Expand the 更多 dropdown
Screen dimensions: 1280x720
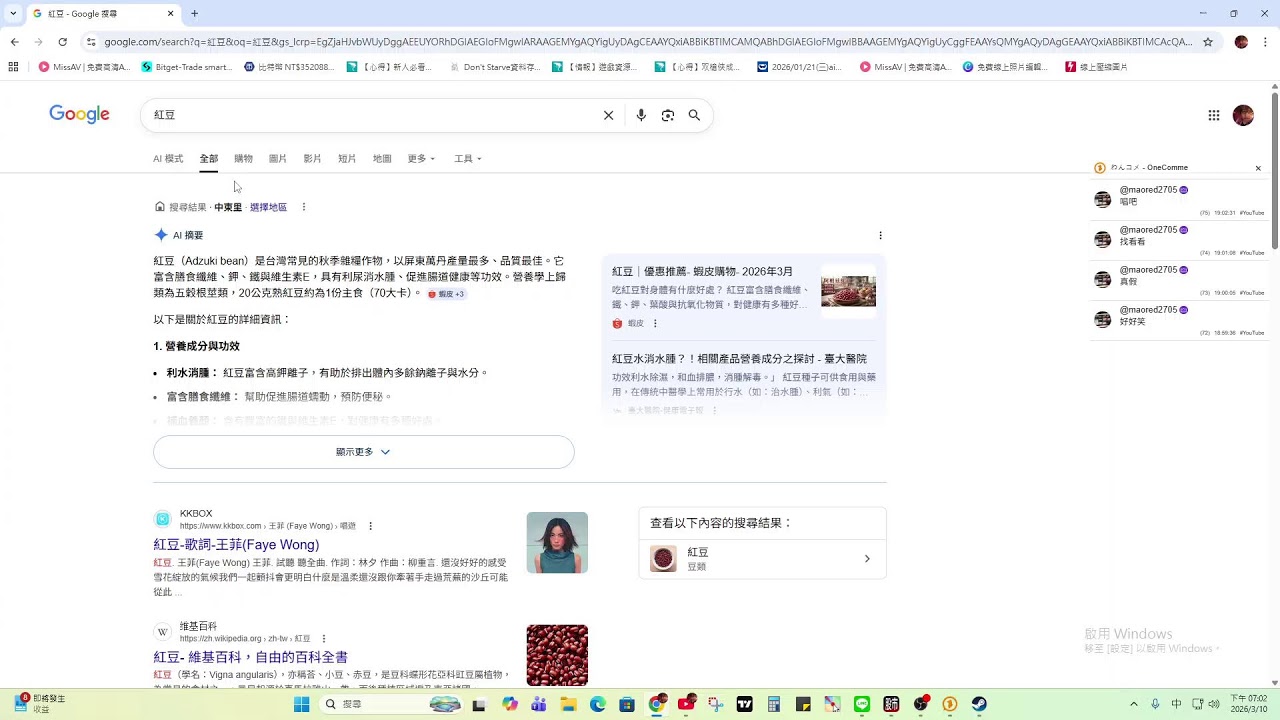coord(421,159)
